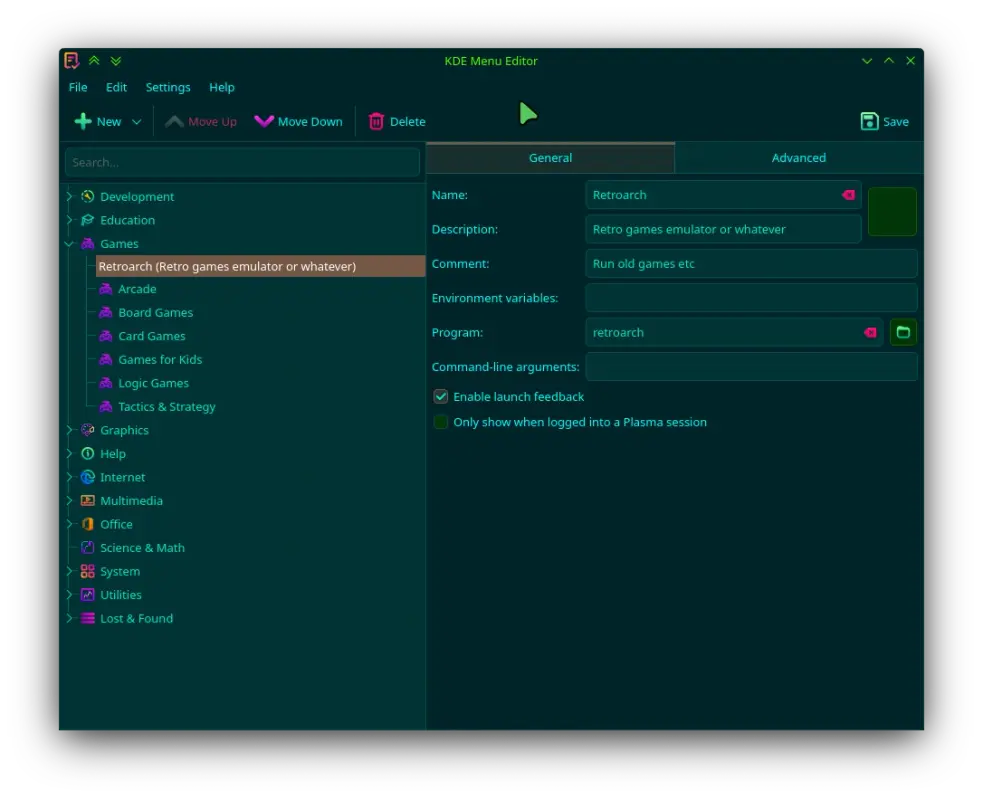983x800 pixels.
Task: Click the Lost & Found list icon
Action: (x=88, y=618)
